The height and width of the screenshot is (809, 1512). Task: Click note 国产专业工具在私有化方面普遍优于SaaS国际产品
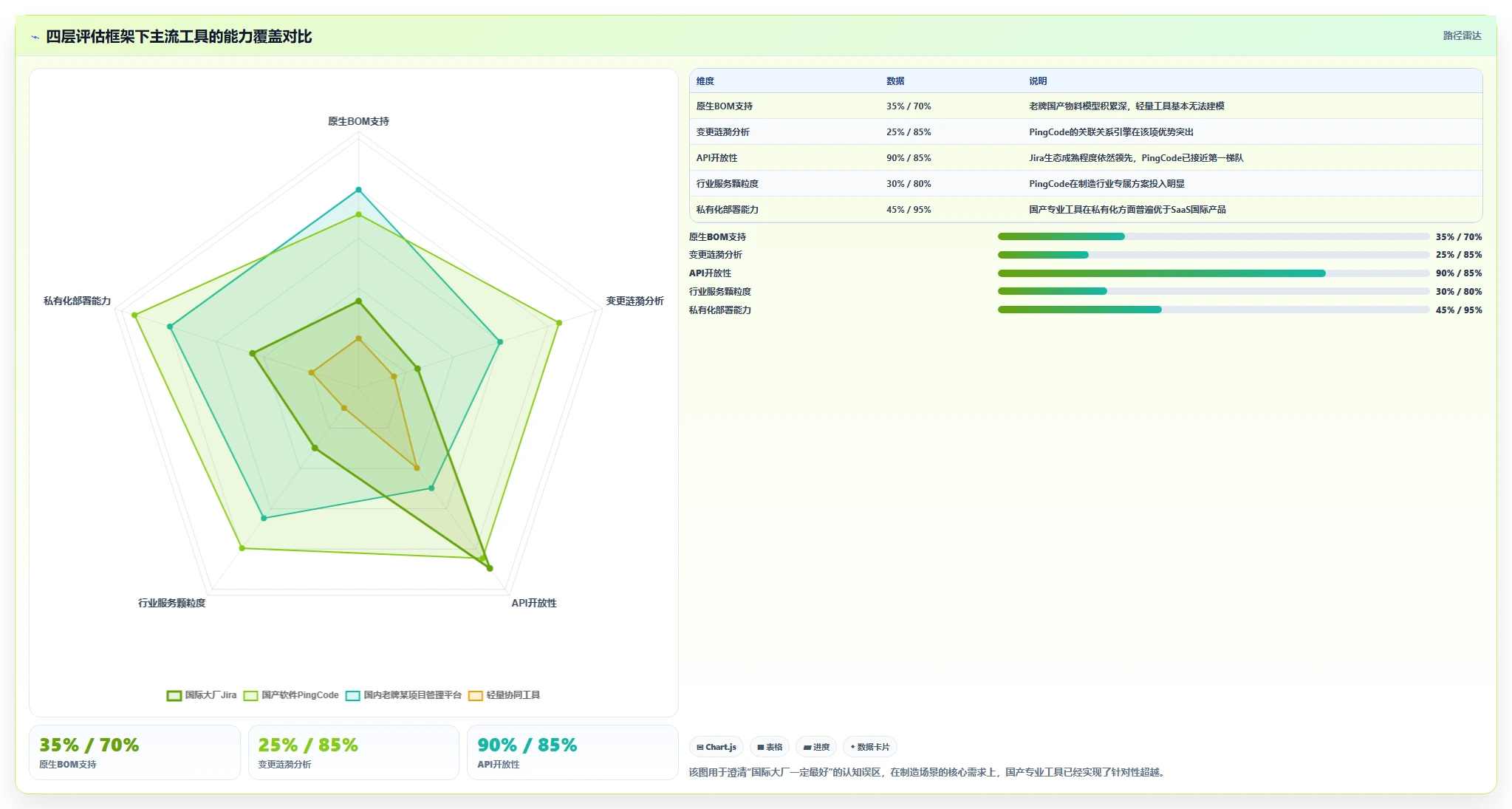pos(1127,210)
